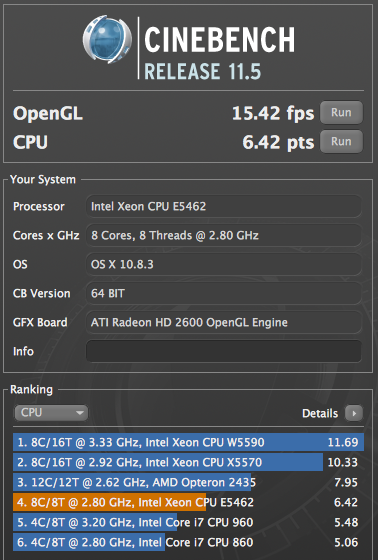Image resolution: width=378 pixels, height=560 pixels.
Task: Click the Cores x GHz field
Action: click(224, 235)
